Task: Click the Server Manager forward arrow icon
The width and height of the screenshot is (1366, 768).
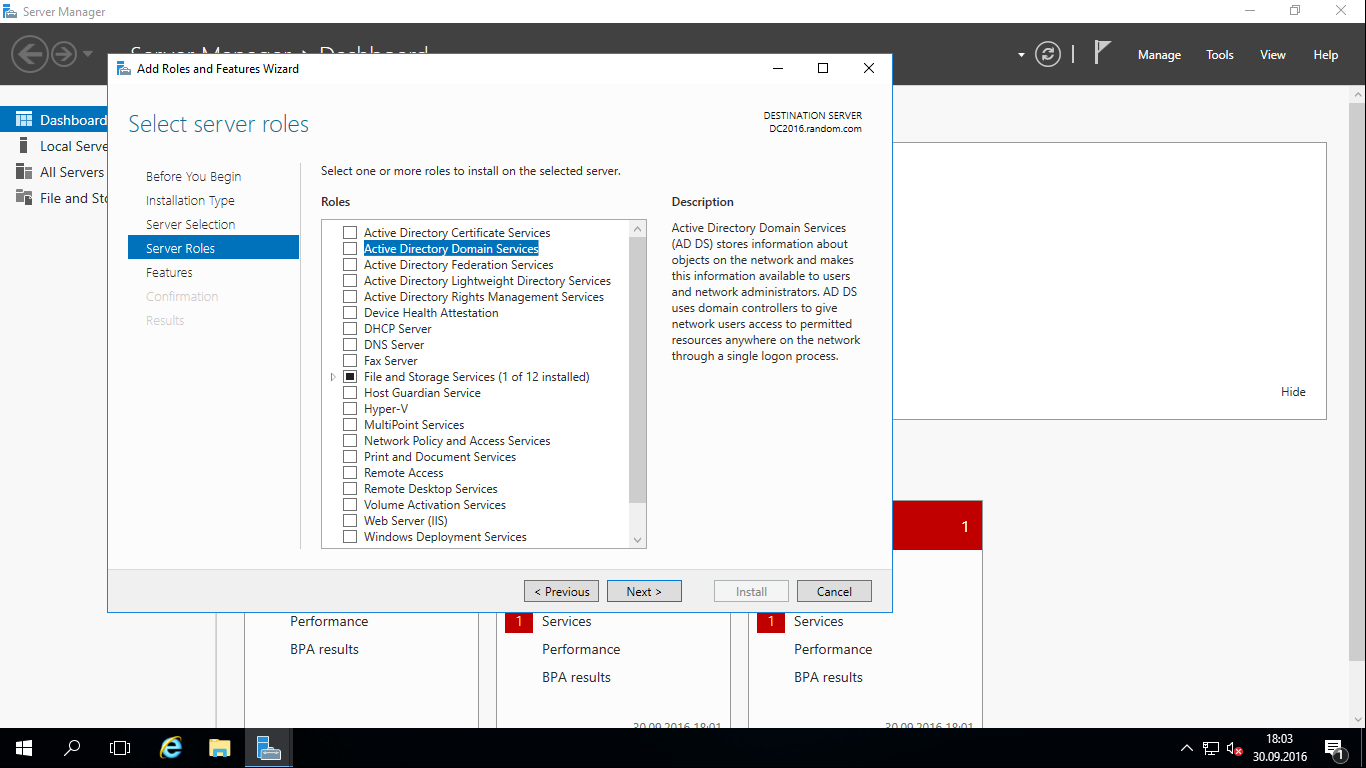Action: pos(64,54)
